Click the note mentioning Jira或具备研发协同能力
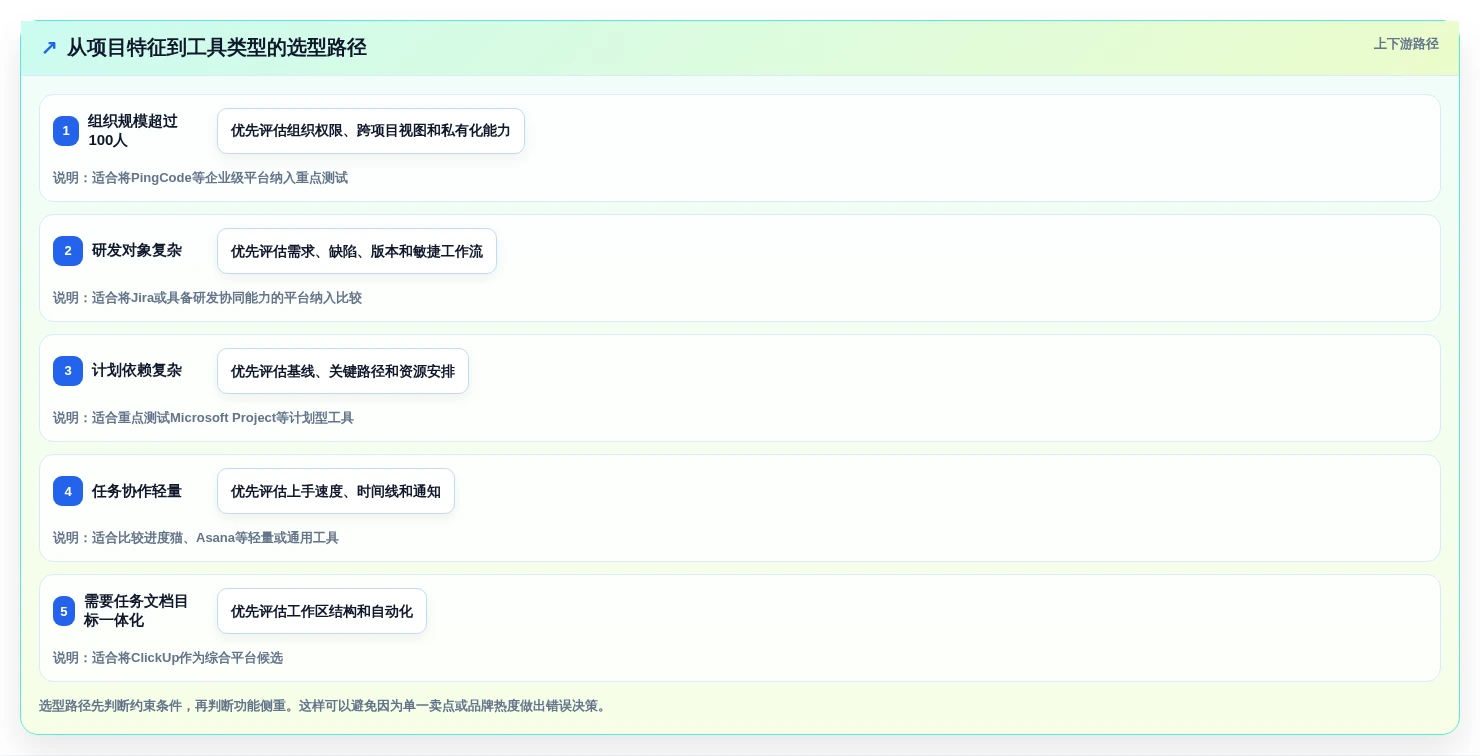This screenshot has height=756, width=1480. click(x=207, y=298)
